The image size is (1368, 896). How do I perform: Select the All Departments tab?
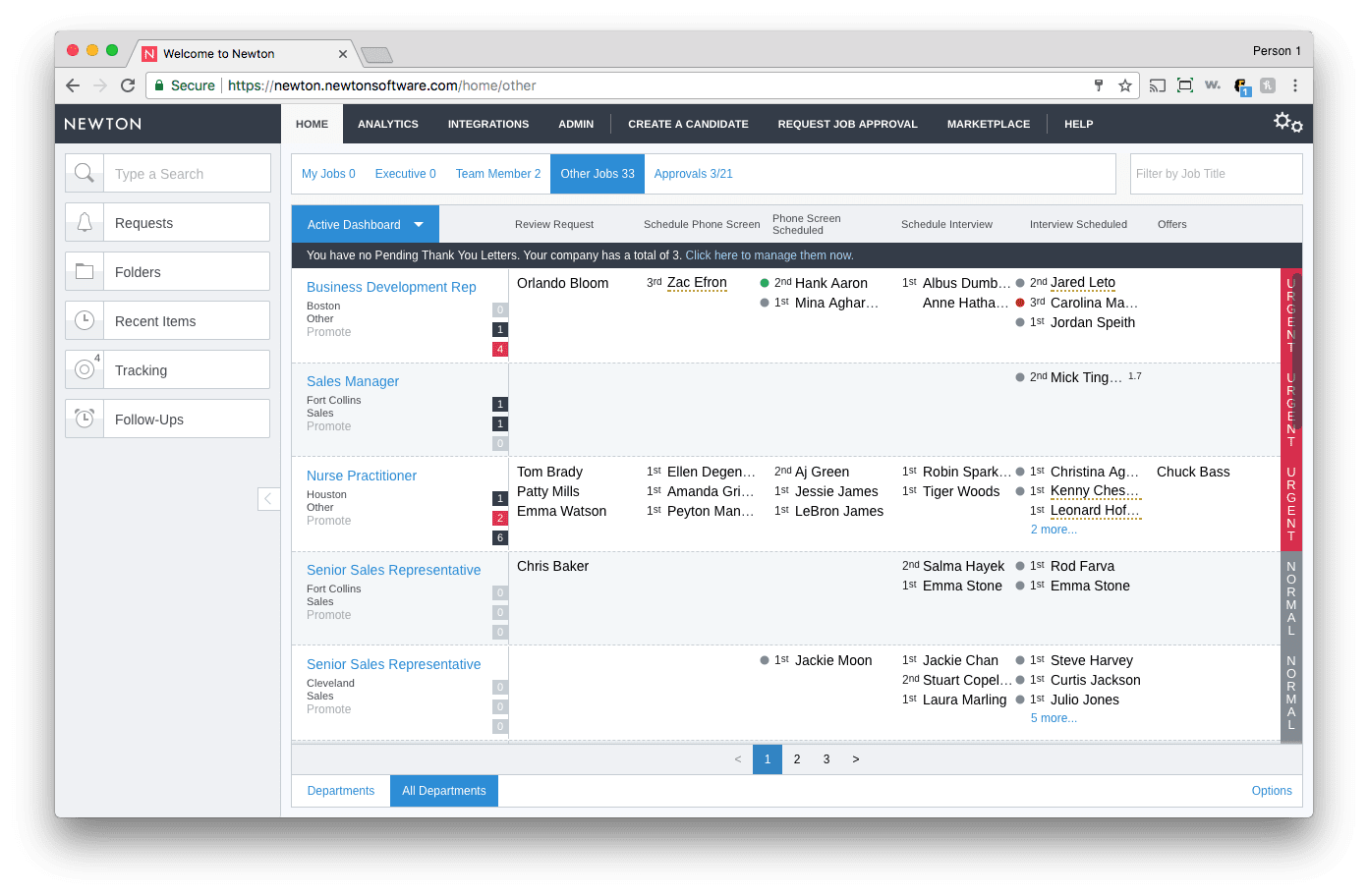point(443,790)
